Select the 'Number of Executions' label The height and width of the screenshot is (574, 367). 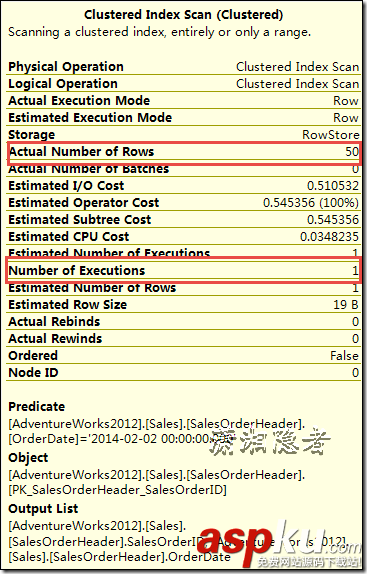[x=77, y=271]
